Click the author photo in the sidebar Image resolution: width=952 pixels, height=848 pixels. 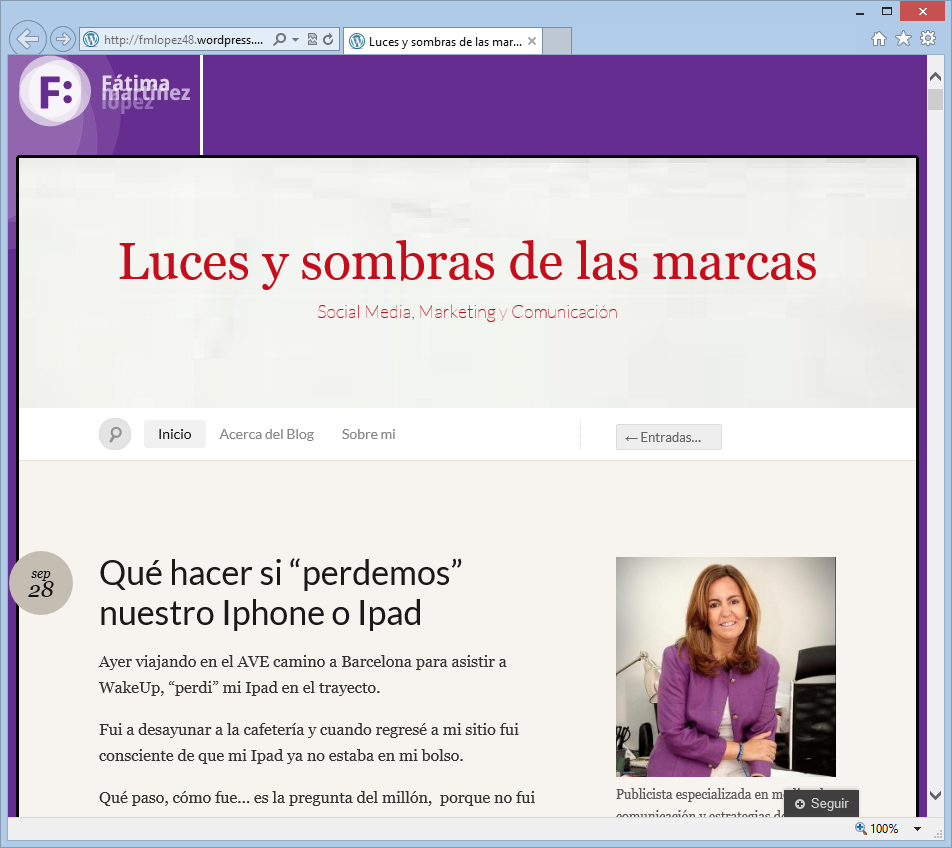tap(726, 667)
